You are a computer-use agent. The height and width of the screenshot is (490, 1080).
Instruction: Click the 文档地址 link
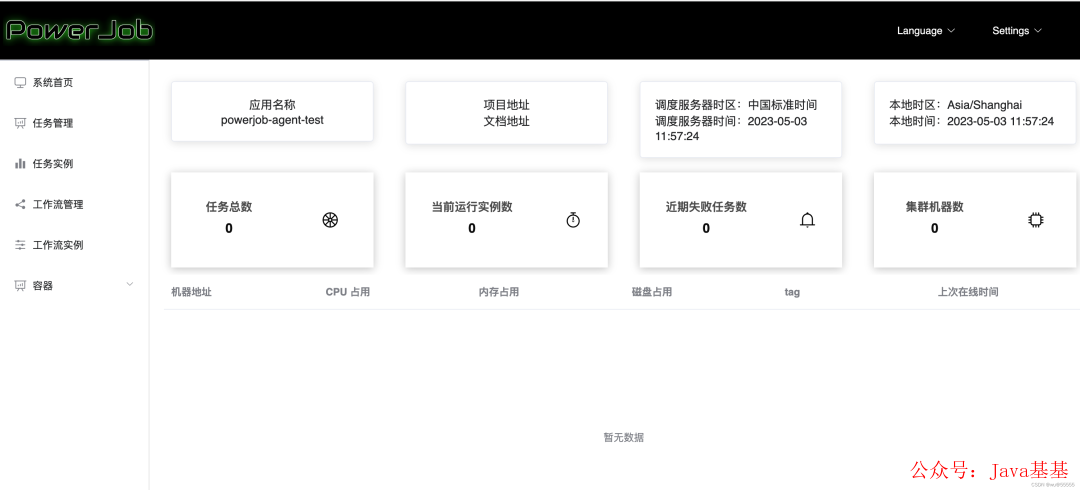click(506, 121)
